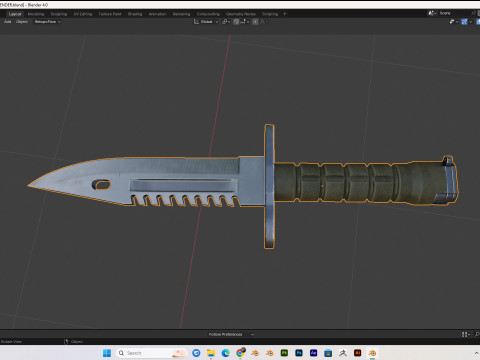Click the Object status bar hint
The width and height of the screenshot is (480, 360).
[74, 341]
